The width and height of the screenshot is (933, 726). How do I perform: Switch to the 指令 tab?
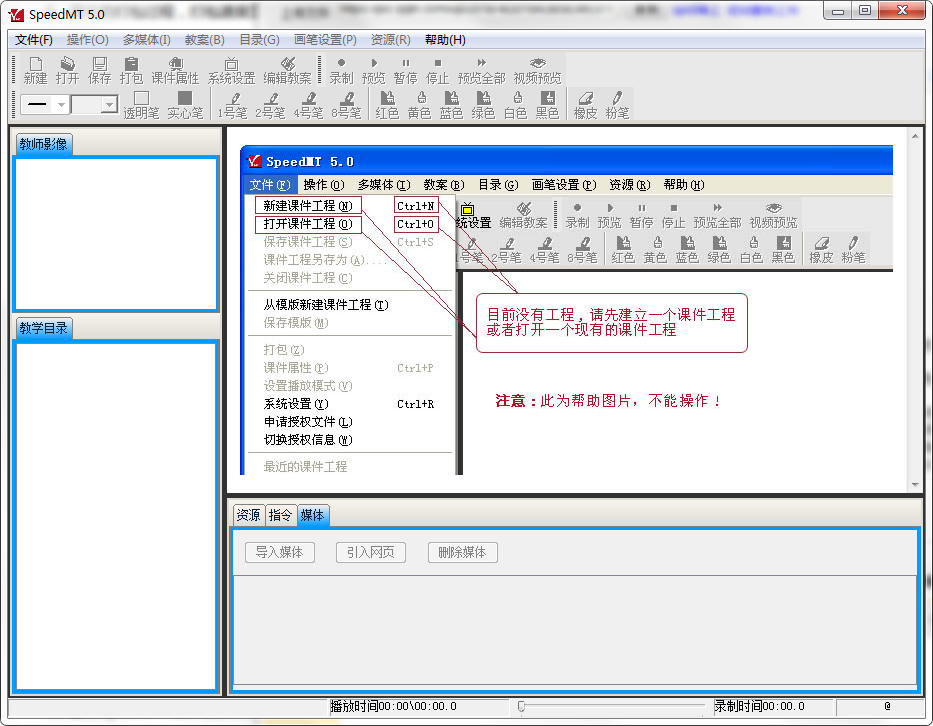[x=280, y=515]
